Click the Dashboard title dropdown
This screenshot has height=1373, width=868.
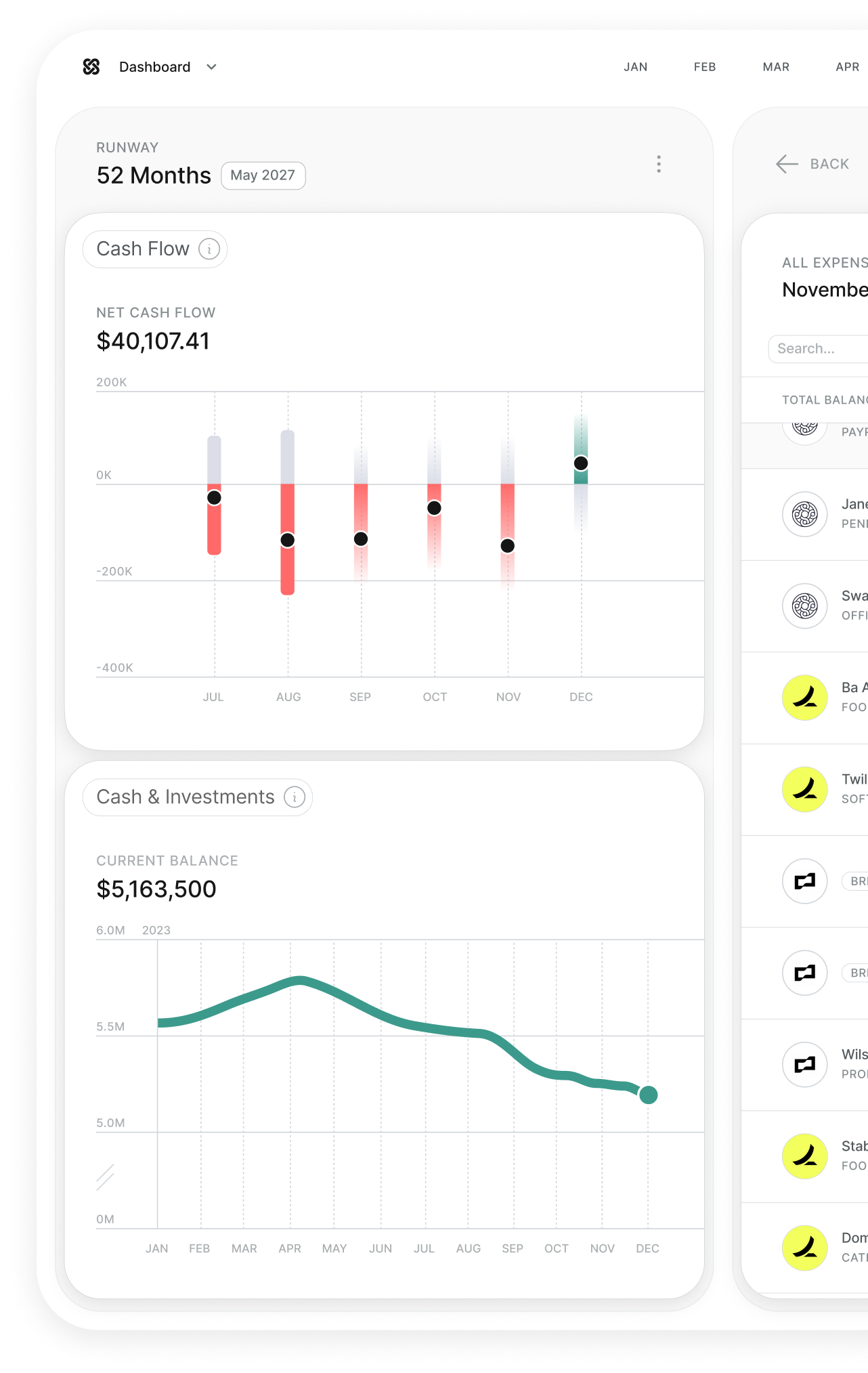[155, 67]
